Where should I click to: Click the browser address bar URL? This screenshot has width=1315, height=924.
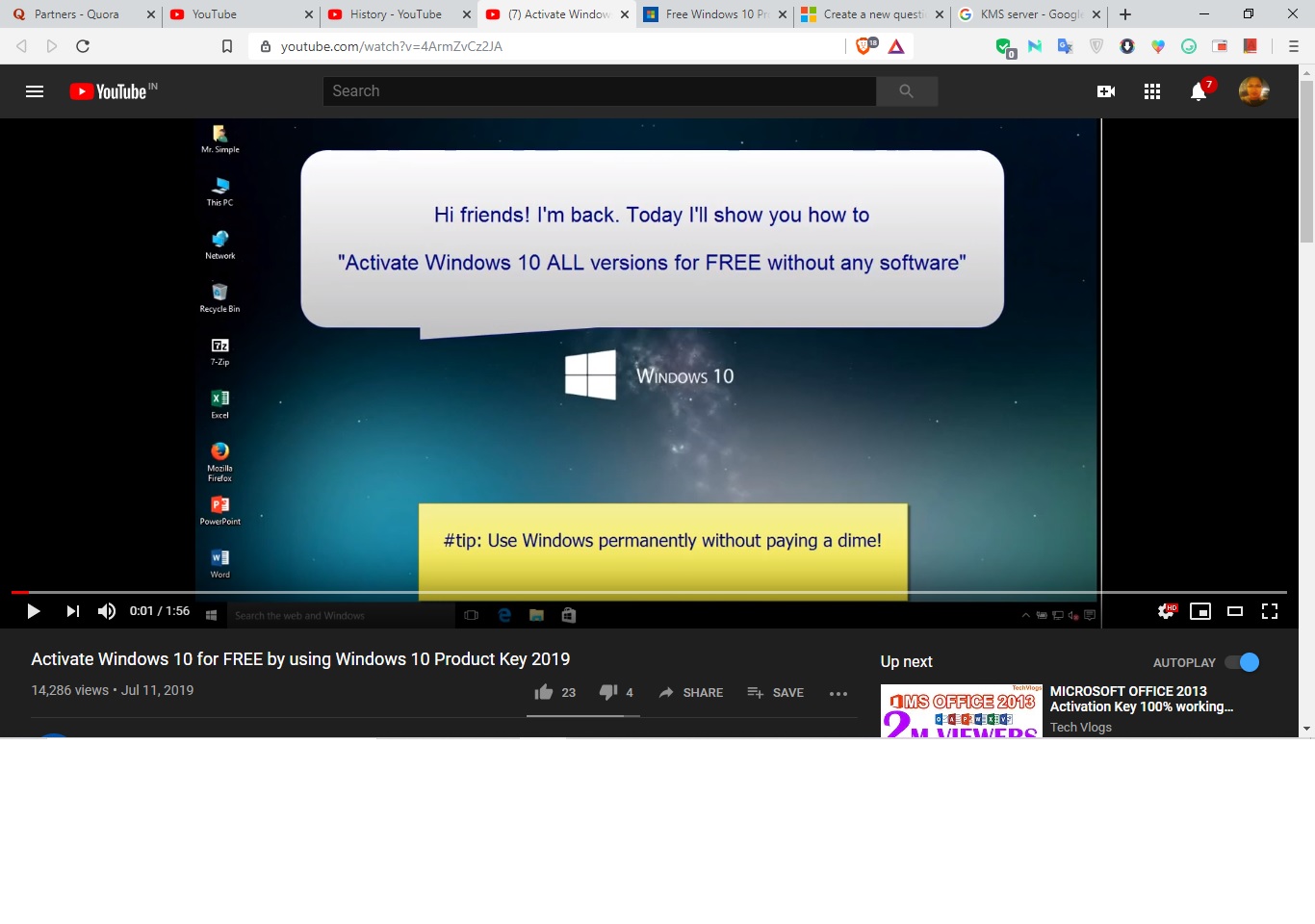pos(392,46)
